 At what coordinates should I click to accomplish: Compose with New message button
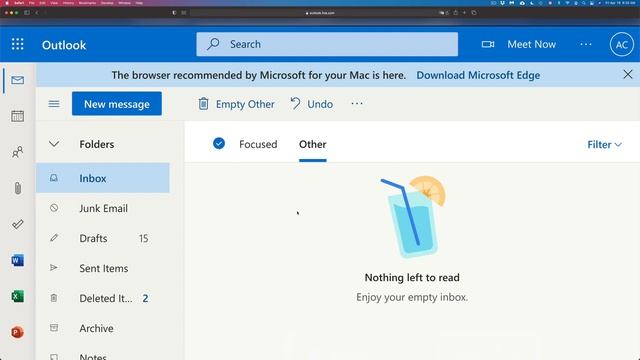tap(117, 104)
